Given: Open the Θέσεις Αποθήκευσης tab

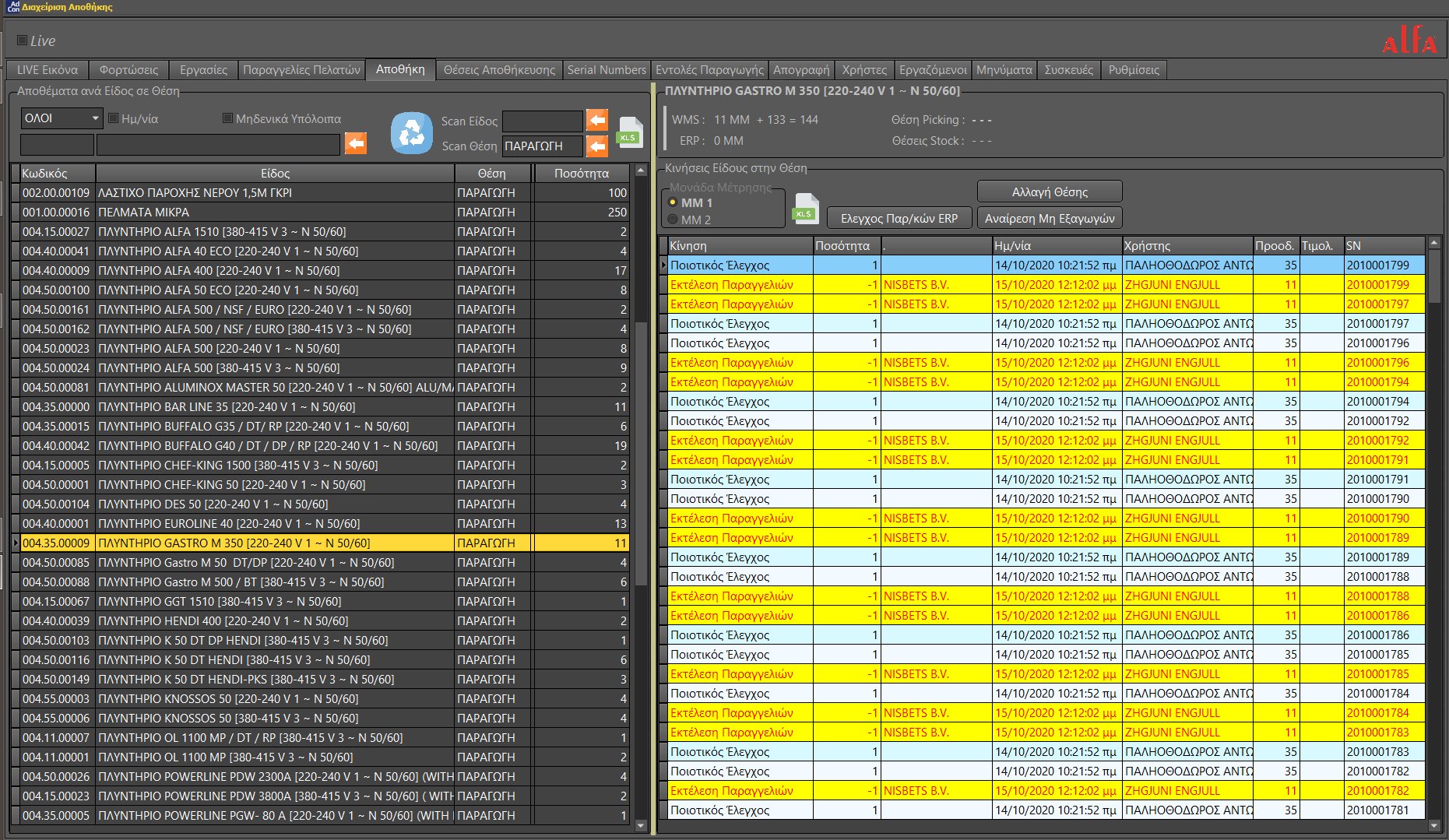Looking at the screenshot, I should pos(499,70).
